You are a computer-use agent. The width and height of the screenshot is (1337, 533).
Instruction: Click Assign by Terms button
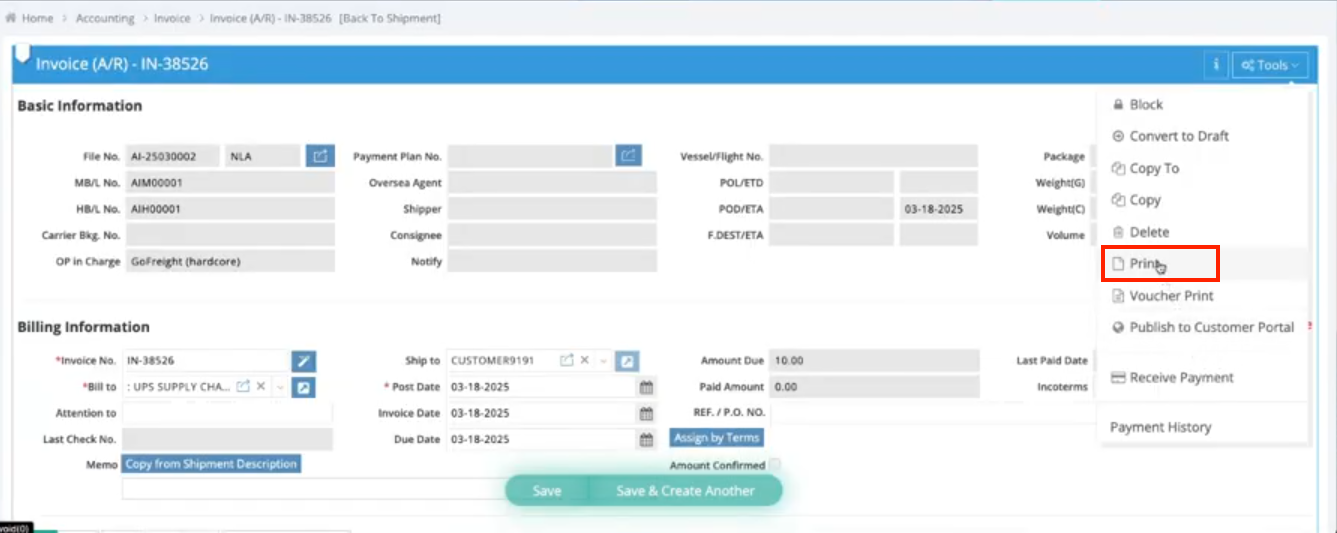716,438
